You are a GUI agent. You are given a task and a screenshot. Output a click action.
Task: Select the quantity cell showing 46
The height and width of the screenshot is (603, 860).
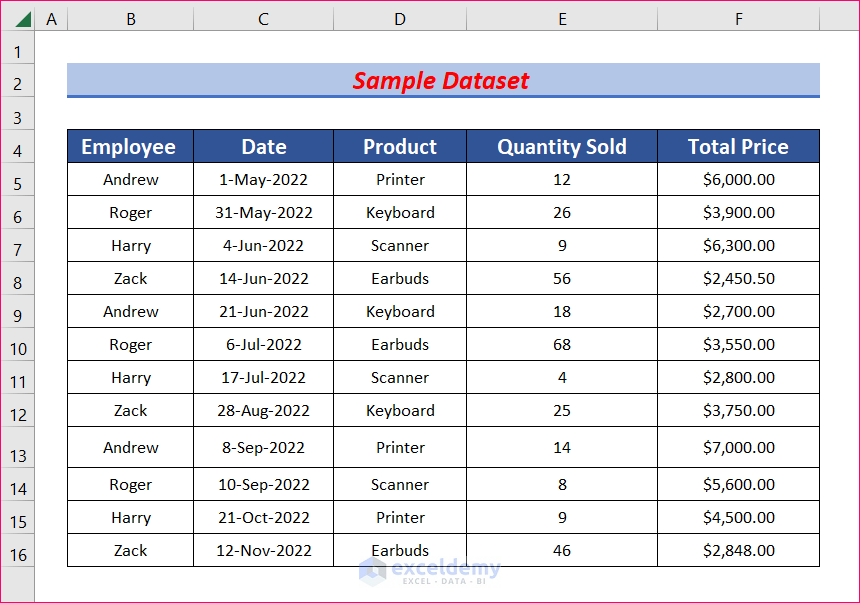click(x=562, y=550)
